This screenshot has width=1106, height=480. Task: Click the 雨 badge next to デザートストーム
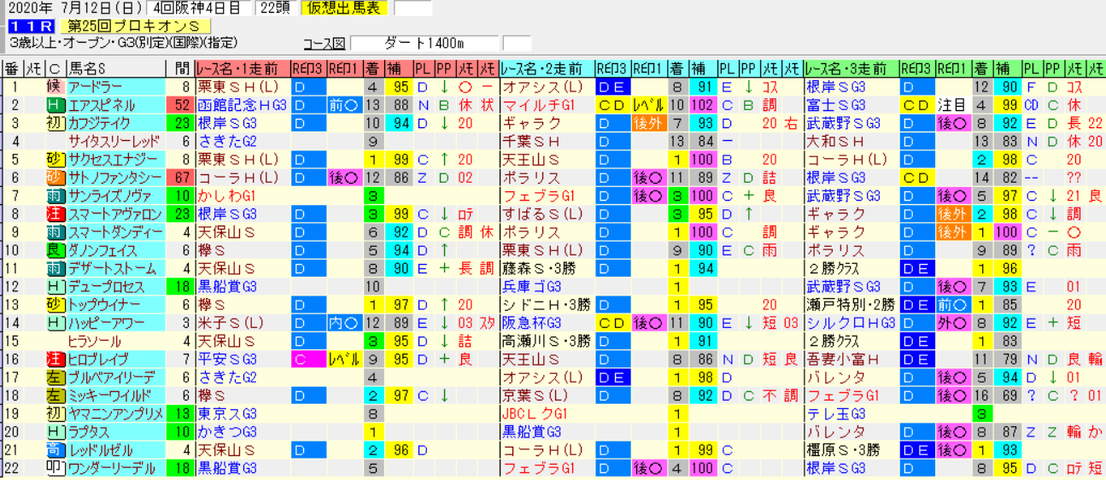[x=54, y=269]
